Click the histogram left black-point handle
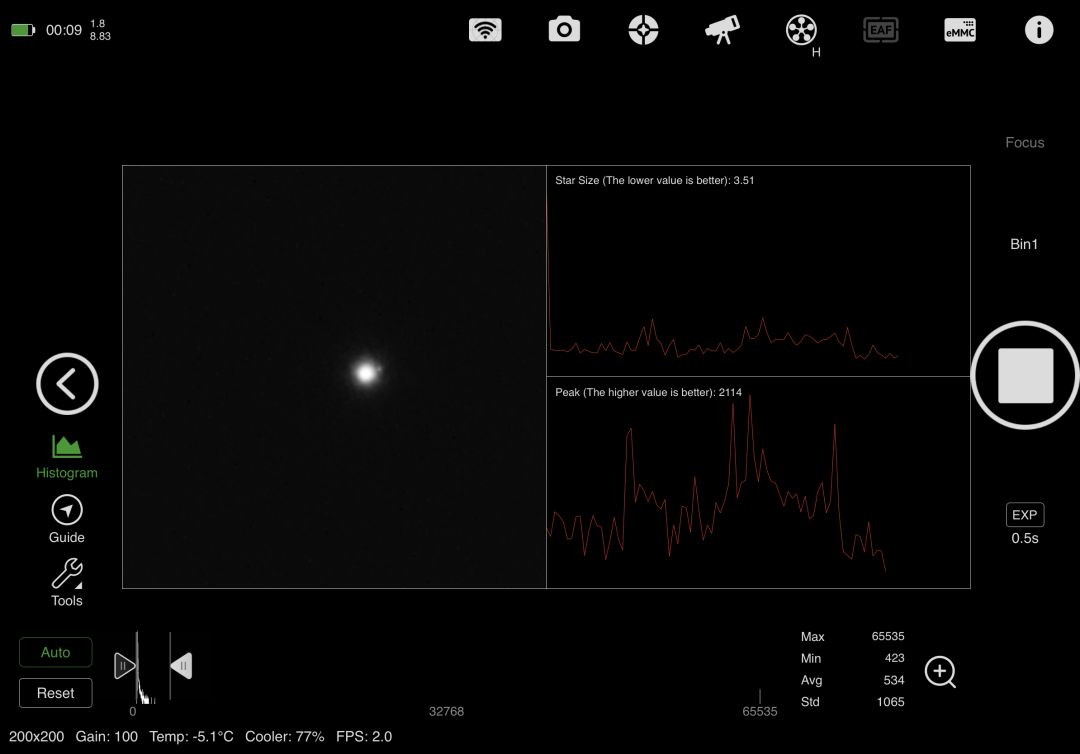 coord(124,665)
